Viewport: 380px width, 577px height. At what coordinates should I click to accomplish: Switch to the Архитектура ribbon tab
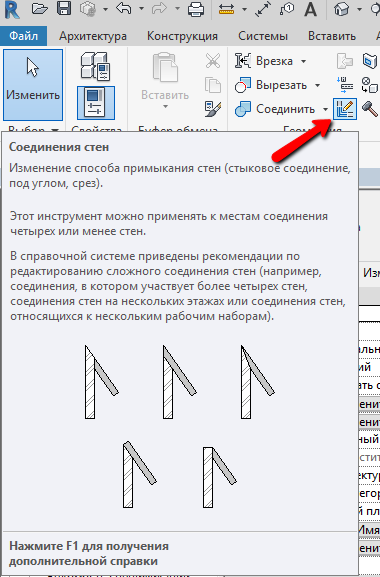point(93,36)
